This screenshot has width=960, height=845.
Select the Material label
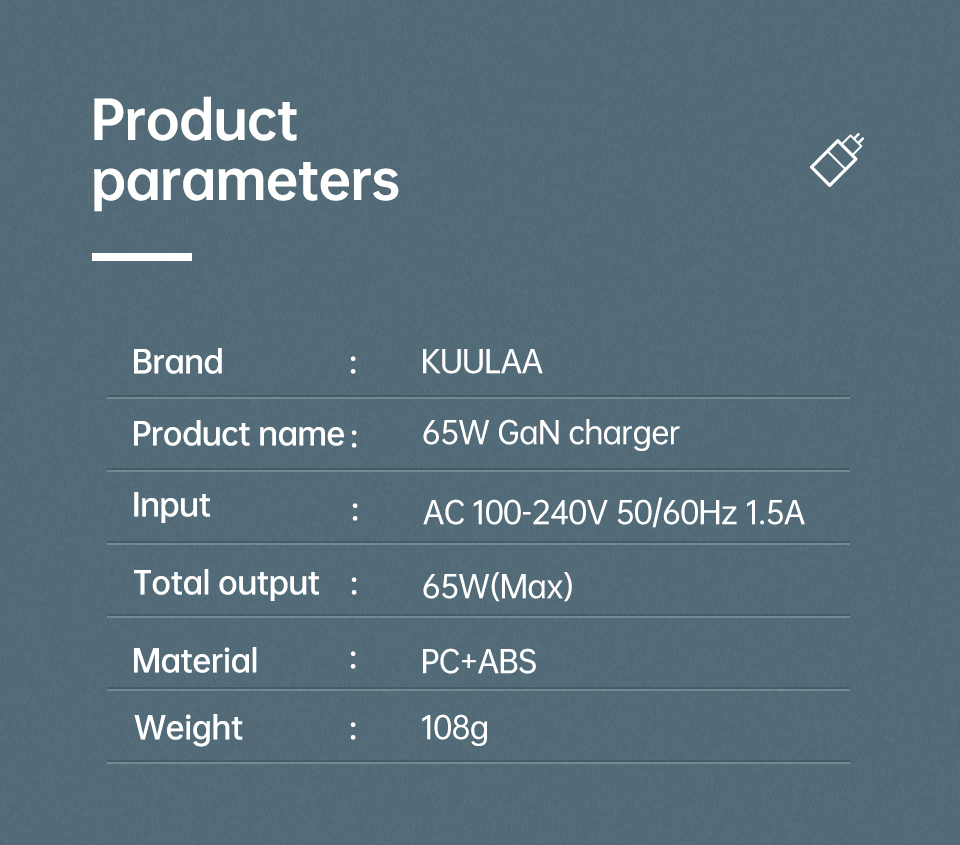click(x=195, y=661)
